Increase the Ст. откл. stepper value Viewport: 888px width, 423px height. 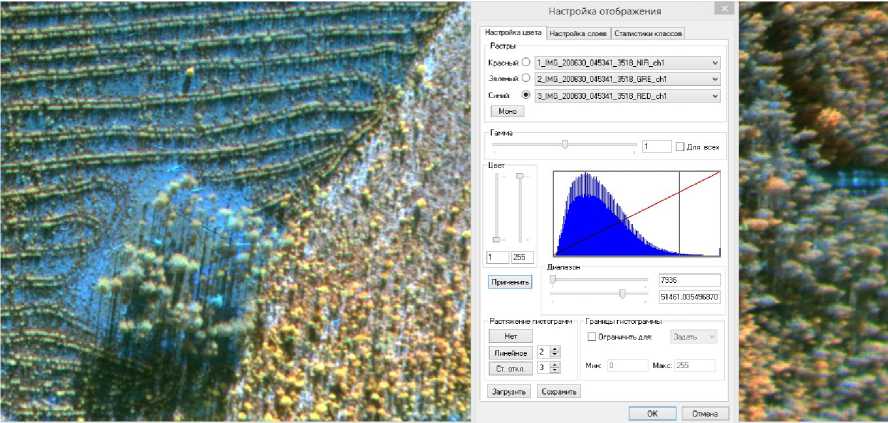point(555,365)
